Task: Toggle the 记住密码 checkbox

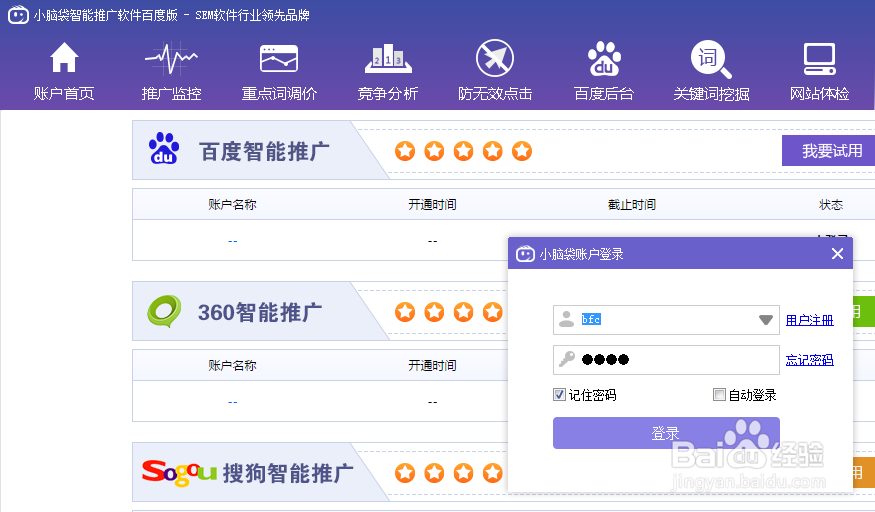Action: (x=559, y=395)
